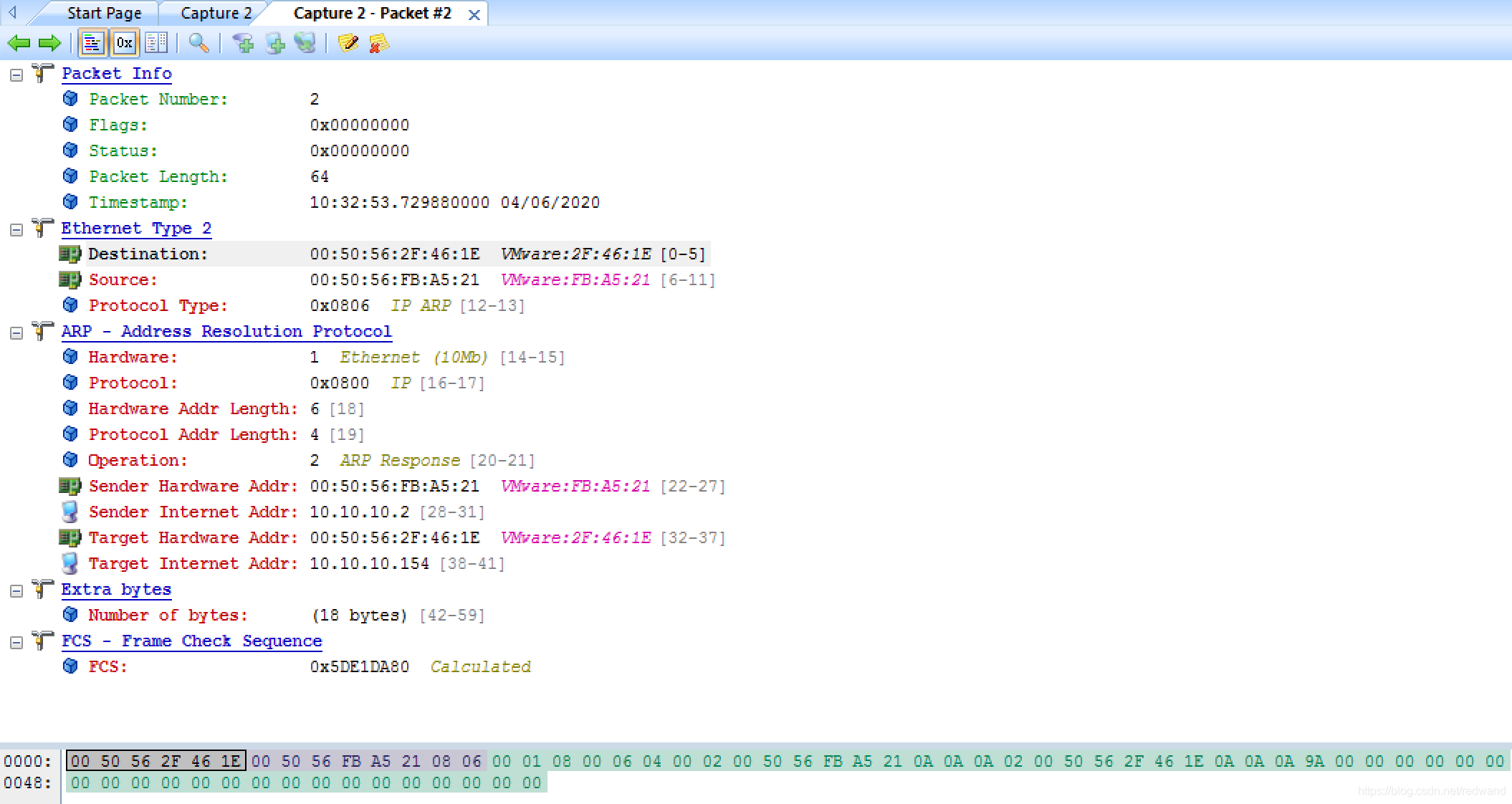Select the Number of bytes row

287,615
